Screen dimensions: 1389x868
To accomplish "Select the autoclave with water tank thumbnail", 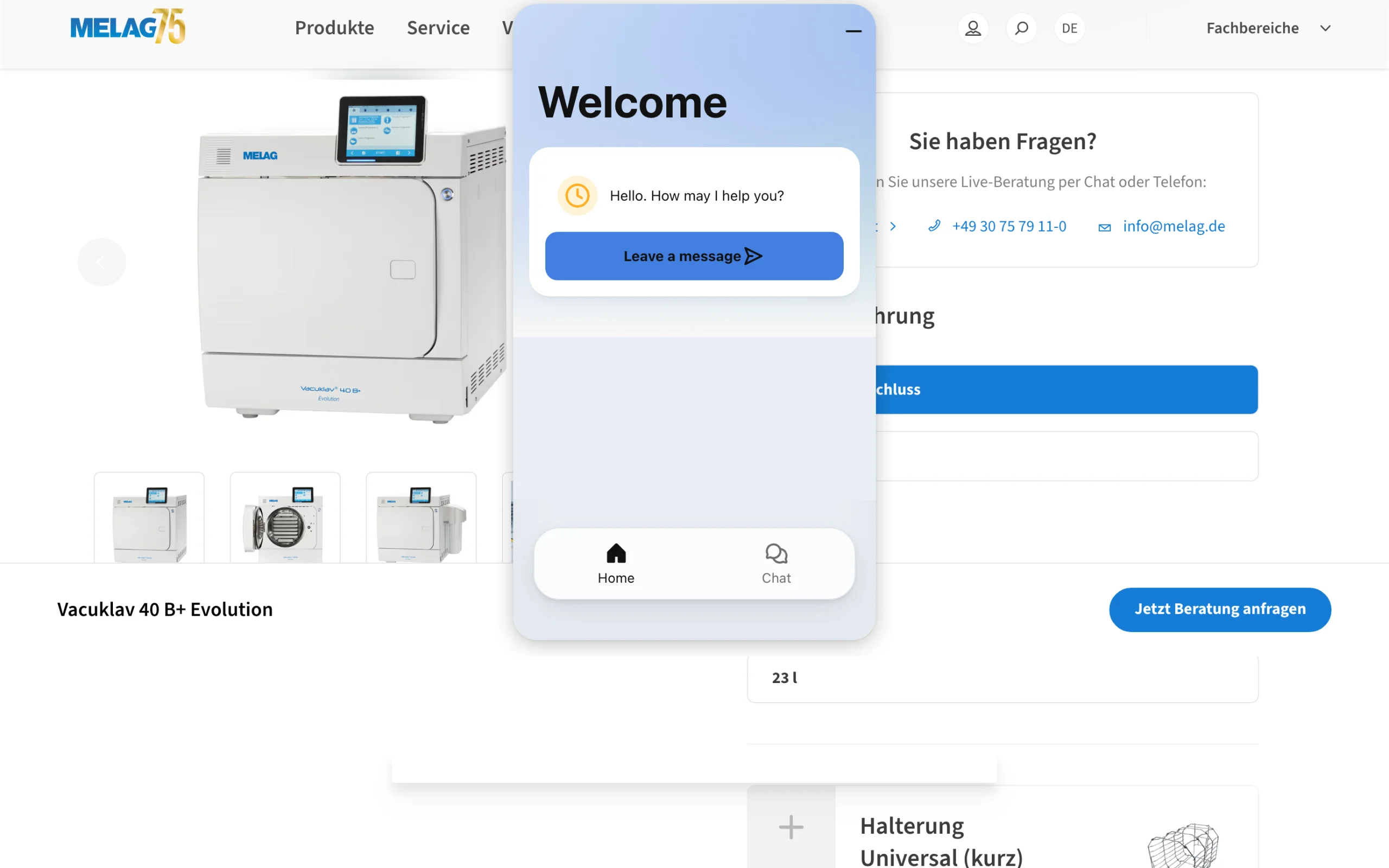I will [x=421, y=517].
